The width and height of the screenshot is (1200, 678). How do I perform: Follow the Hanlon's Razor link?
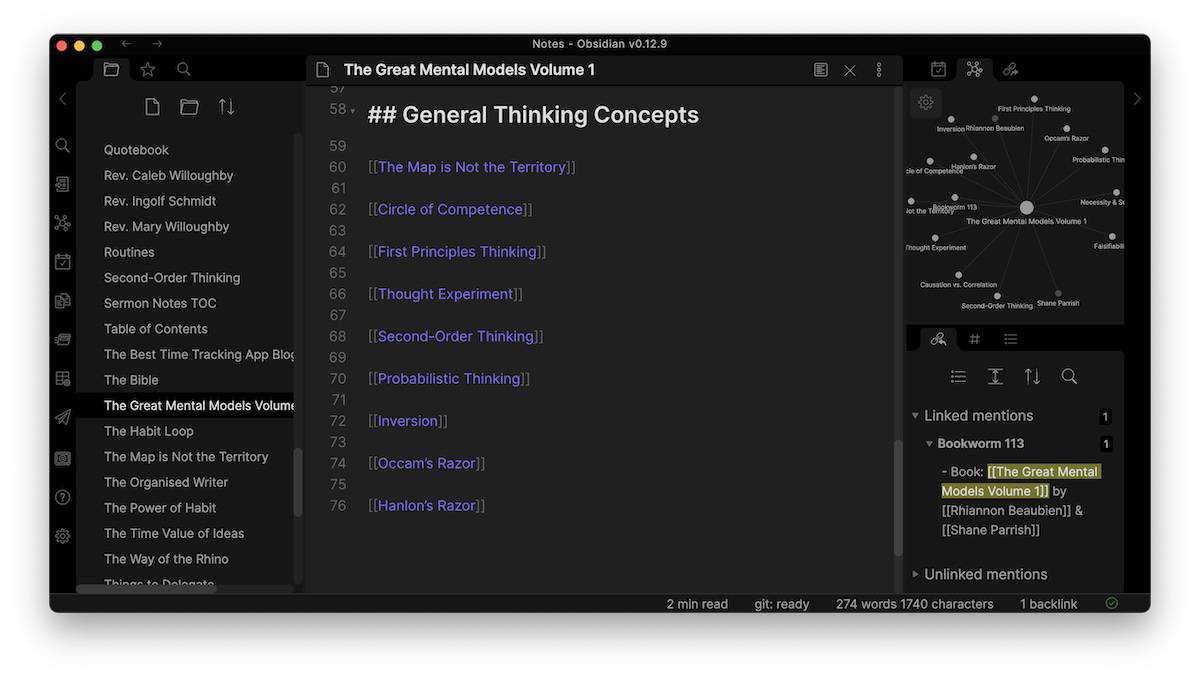click(427, 506)
